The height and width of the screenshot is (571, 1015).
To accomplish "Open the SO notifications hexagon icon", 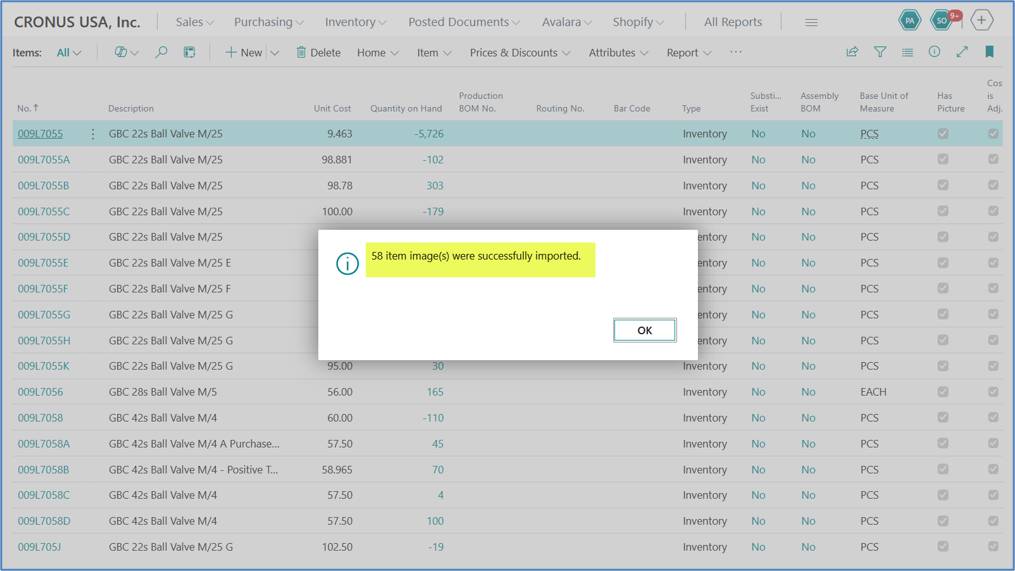I will tap(942, 21).
